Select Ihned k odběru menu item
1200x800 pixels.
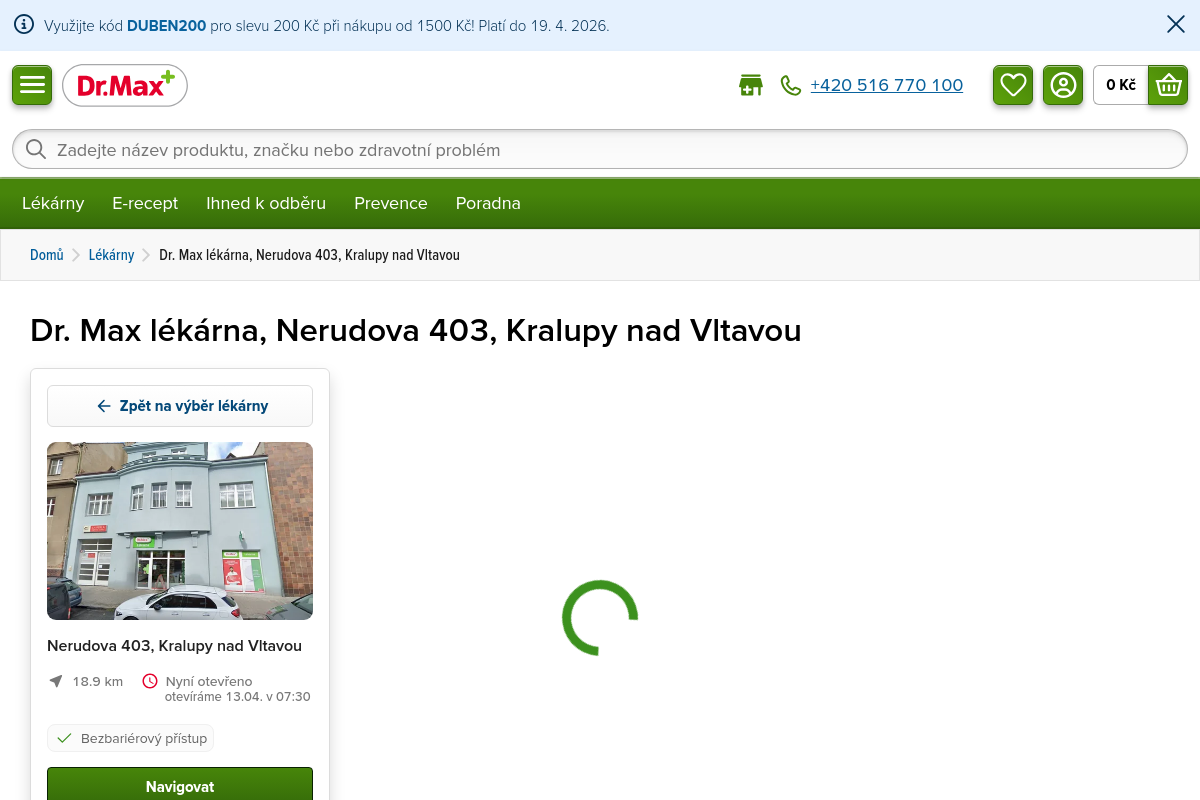point(266,203)
